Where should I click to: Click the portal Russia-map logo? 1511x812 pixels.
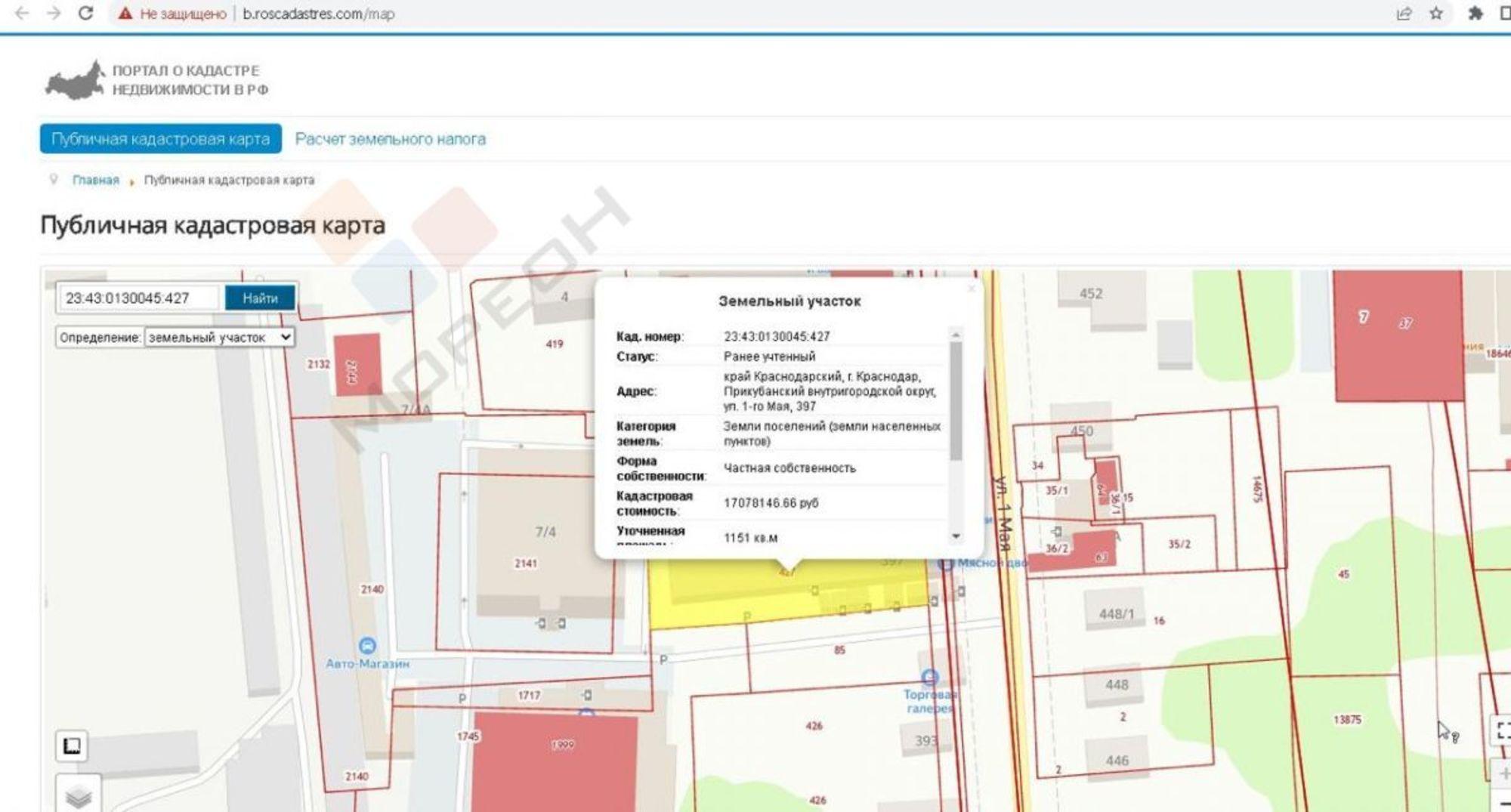[75, 80]
